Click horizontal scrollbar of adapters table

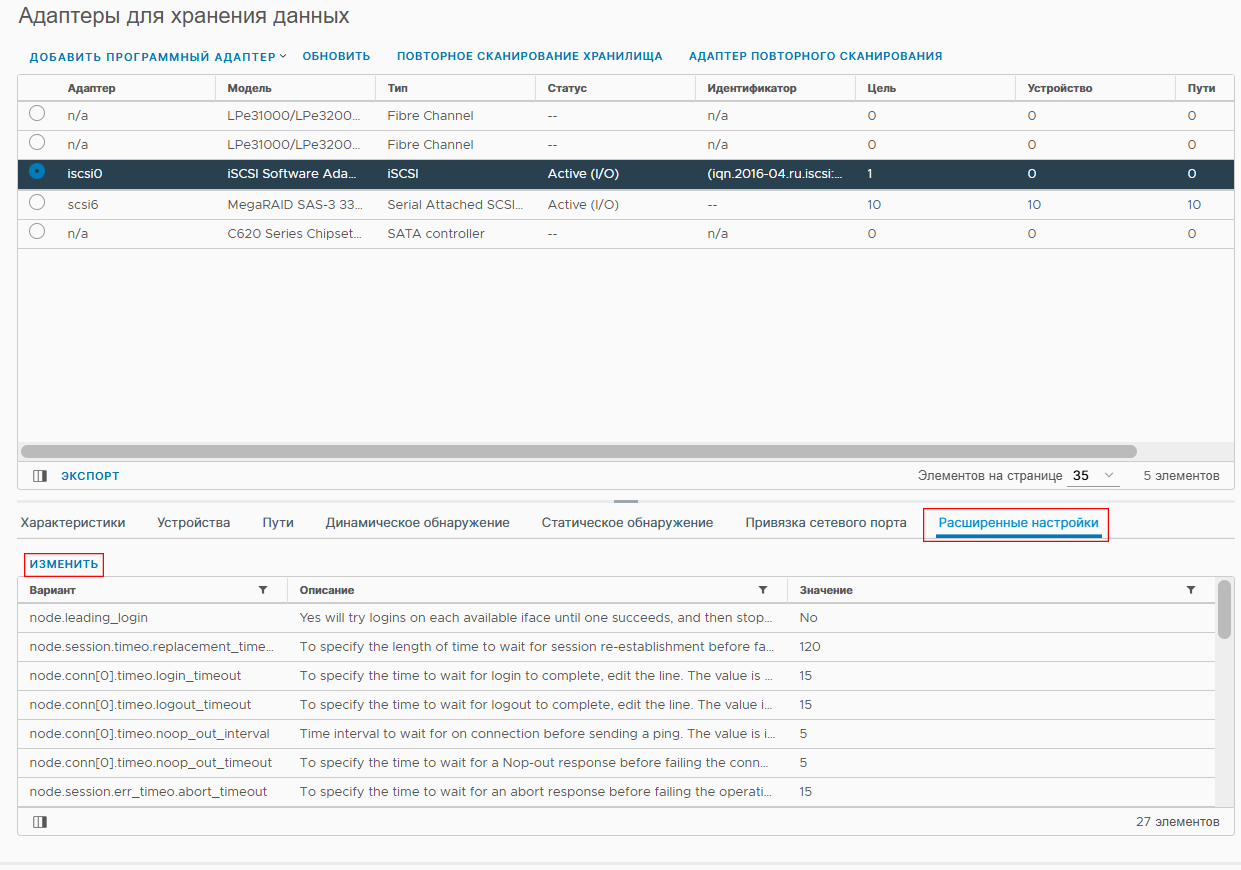(578, 451)
